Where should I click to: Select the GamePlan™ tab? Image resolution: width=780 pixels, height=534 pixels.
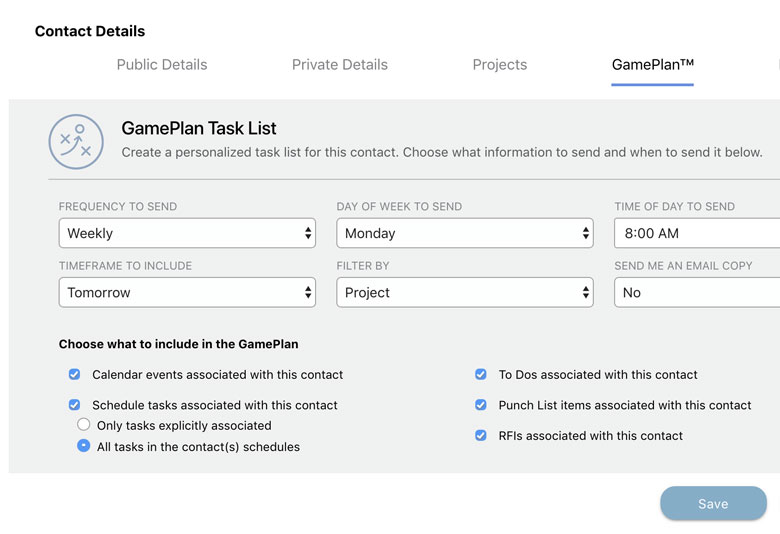point(653,65)
